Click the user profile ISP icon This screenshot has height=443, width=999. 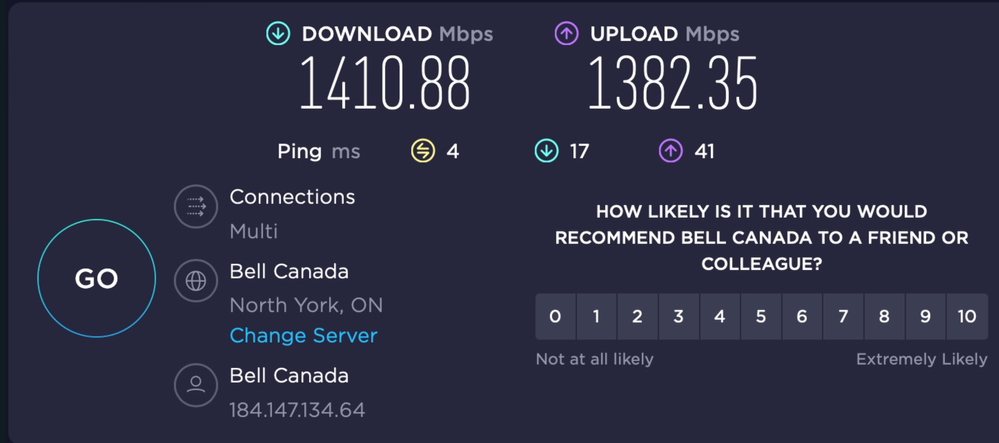[x=196, y=385]
